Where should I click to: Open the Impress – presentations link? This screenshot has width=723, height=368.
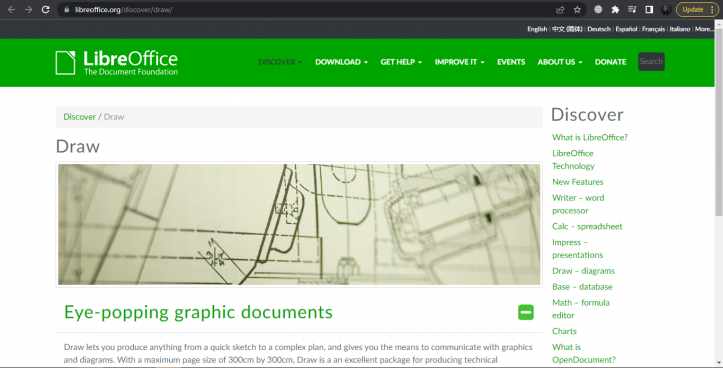coord(577,249)
